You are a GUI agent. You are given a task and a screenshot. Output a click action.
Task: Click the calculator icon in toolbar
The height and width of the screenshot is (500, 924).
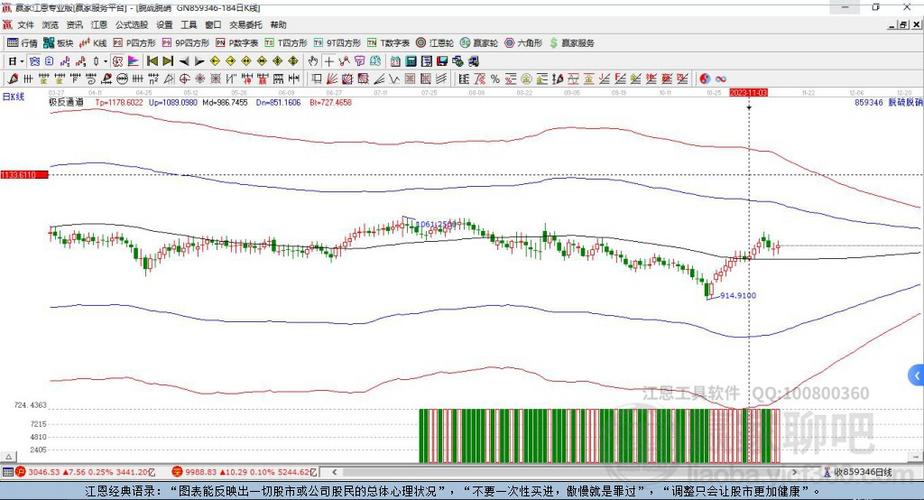tap(411, 61)
